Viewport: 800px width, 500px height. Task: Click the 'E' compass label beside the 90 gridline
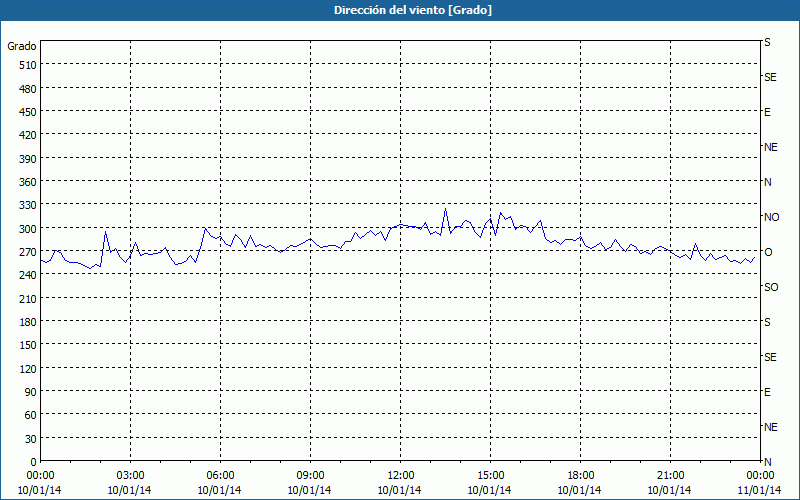tap(767, 392)
